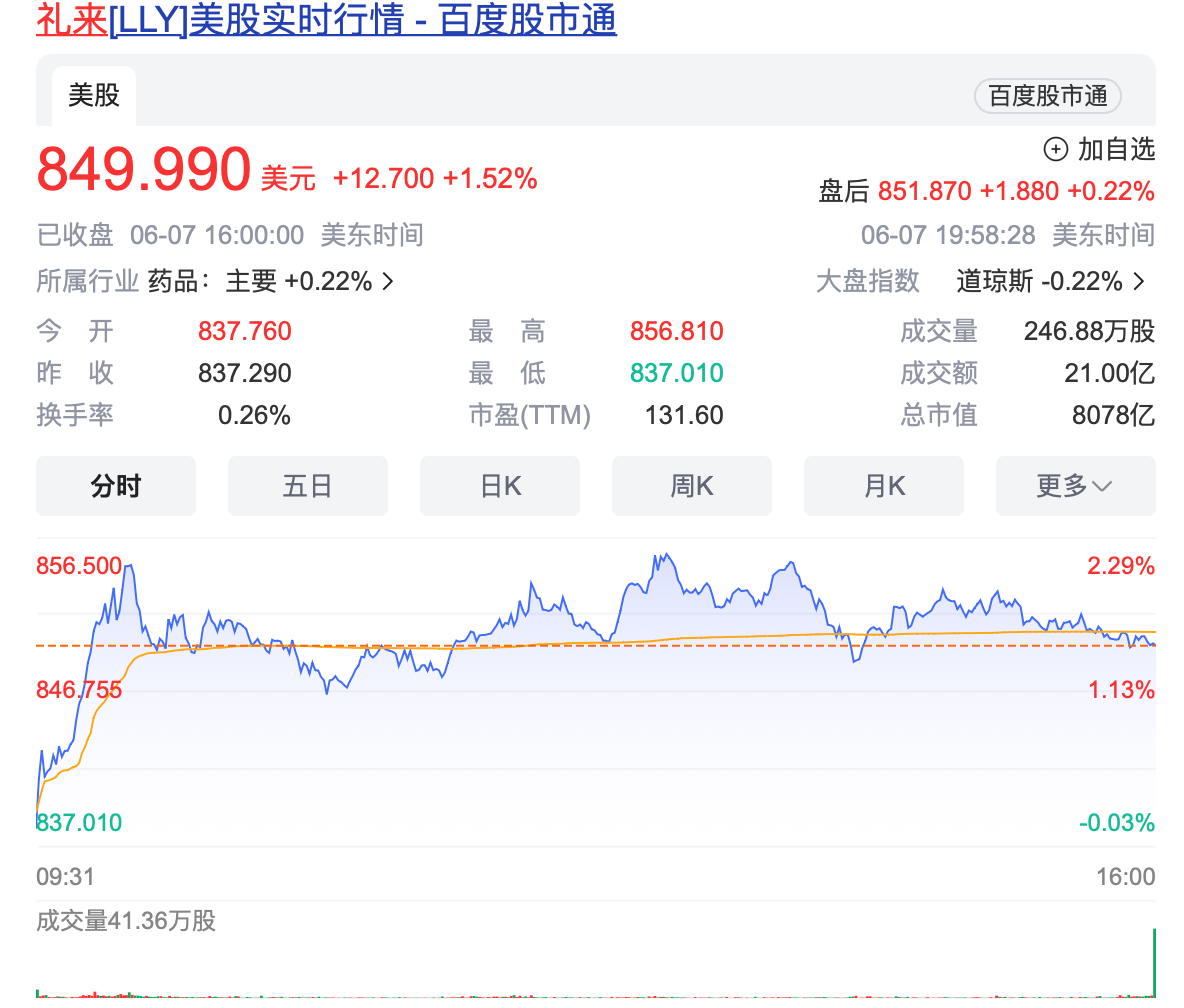Click the 成交额 value 21.00亿
The height and width of the screenshot is (1008, 1184).
[x=1109, y=373]
